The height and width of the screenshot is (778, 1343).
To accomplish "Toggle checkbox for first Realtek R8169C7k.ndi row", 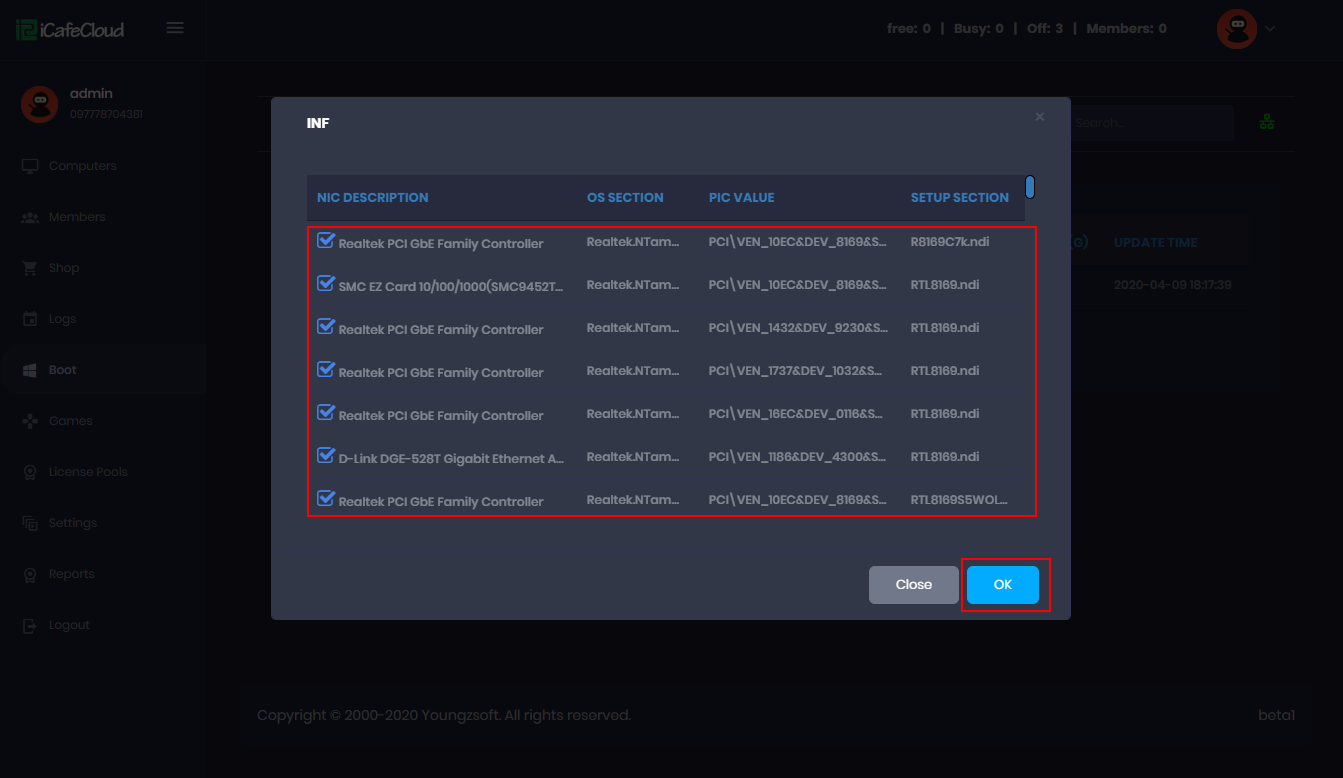I will click(326, 241).
